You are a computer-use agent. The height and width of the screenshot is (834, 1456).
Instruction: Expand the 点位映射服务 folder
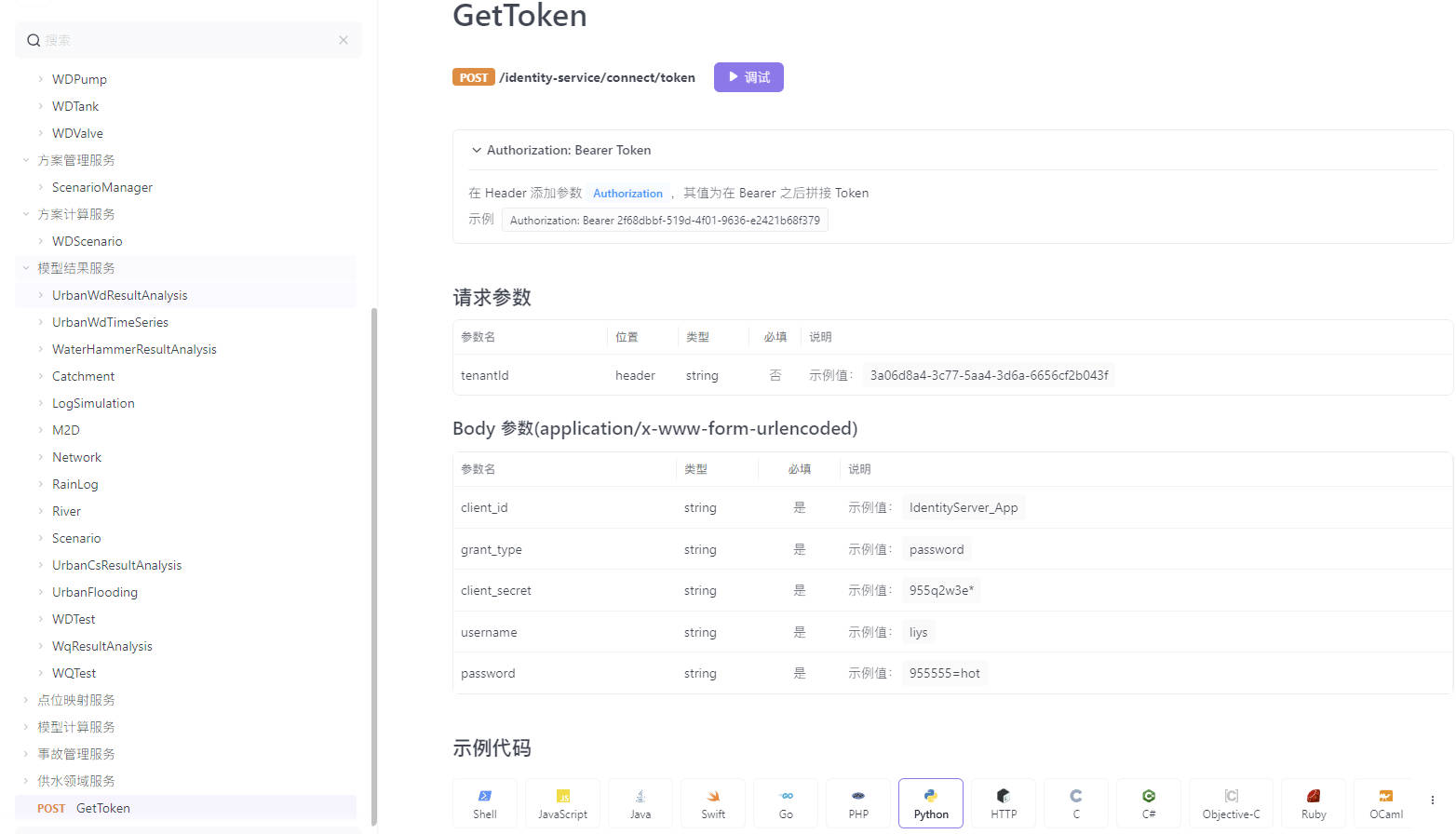[26, 700]
